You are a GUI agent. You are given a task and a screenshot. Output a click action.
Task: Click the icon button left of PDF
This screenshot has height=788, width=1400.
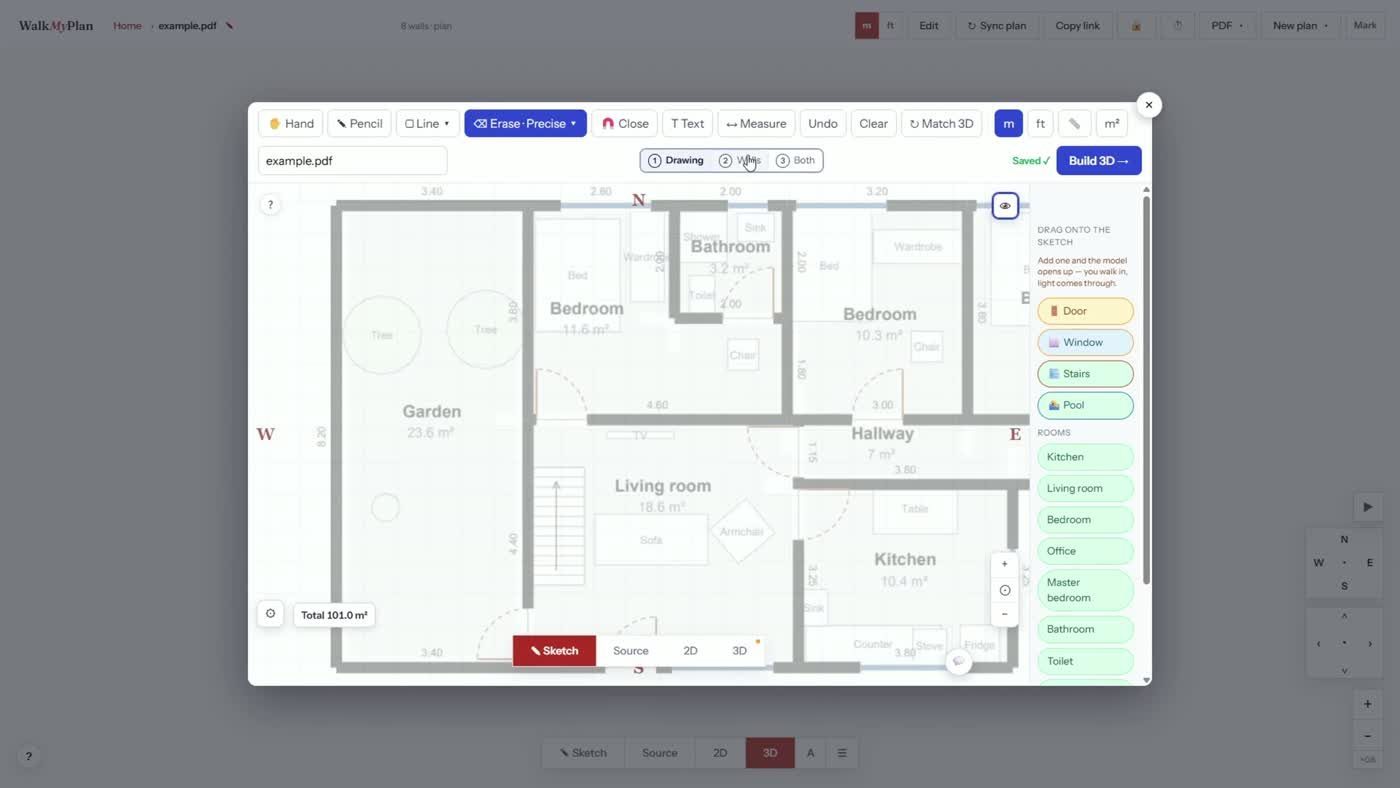(1178, 25)
